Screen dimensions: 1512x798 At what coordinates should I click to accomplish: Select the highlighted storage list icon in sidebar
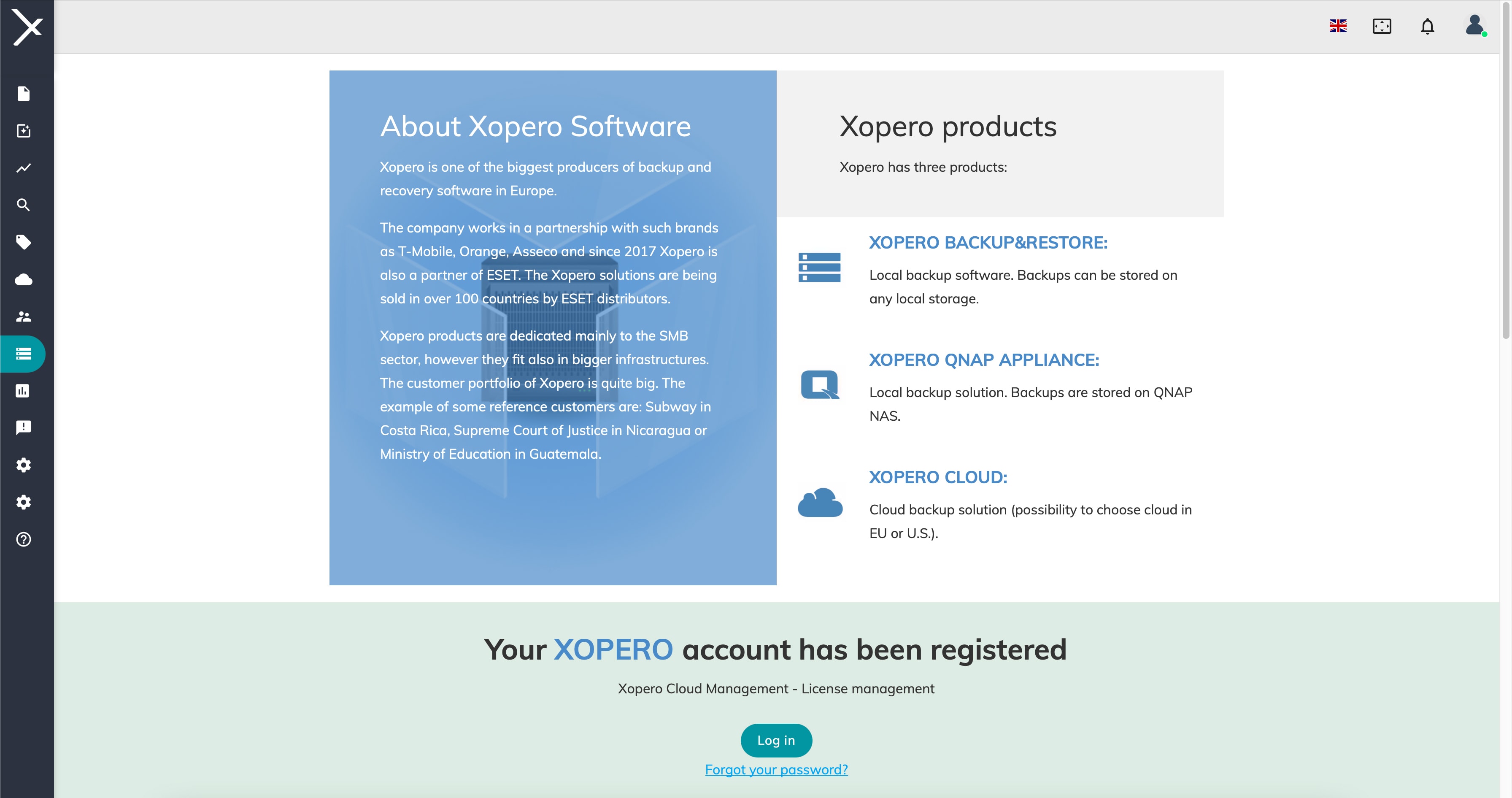click(24, 354)
